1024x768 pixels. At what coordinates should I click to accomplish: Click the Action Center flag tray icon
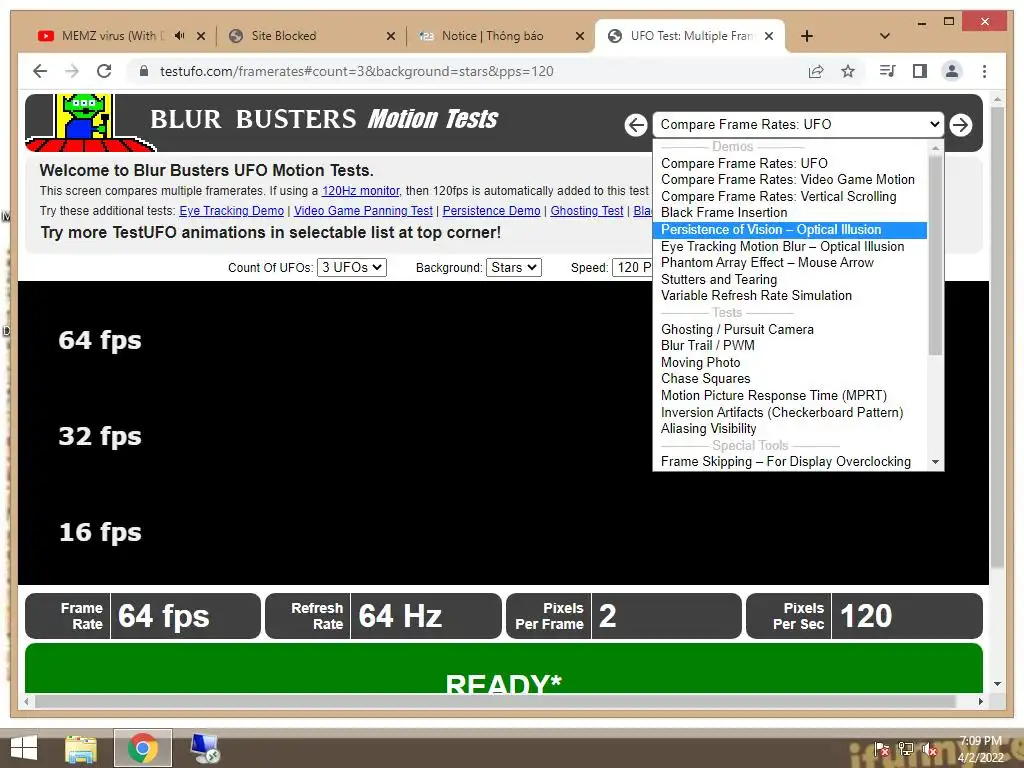tap(881, 750)
